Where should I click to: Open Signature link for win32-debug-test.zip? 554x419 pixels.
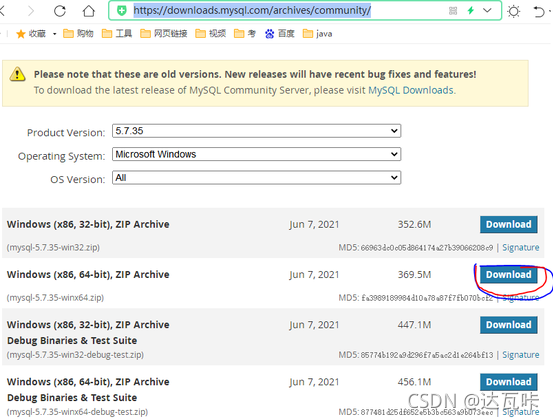(521, 355)
